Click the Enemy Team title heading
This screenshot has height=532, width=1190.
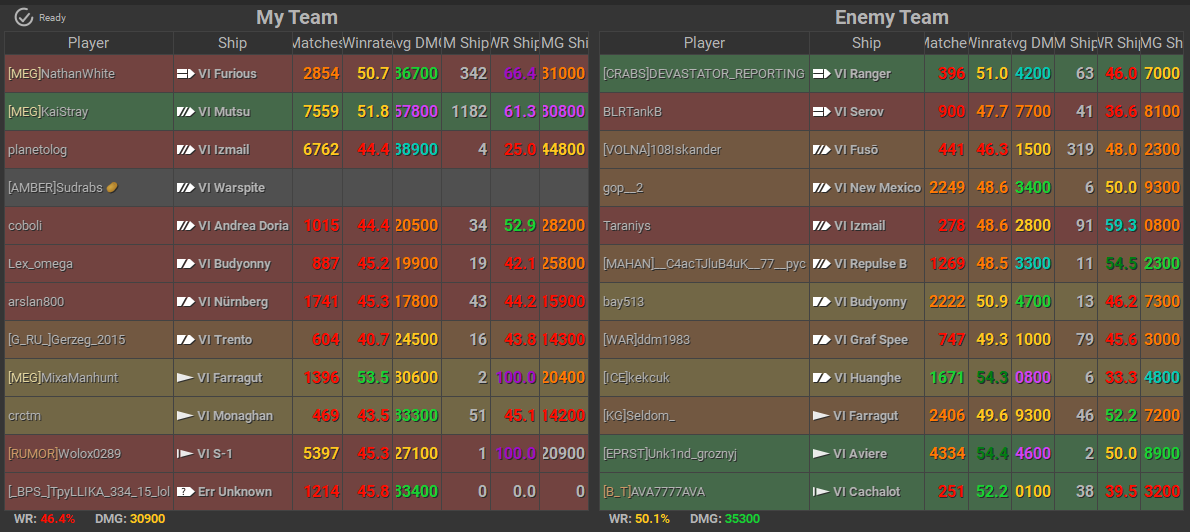(x=891, y=17)
